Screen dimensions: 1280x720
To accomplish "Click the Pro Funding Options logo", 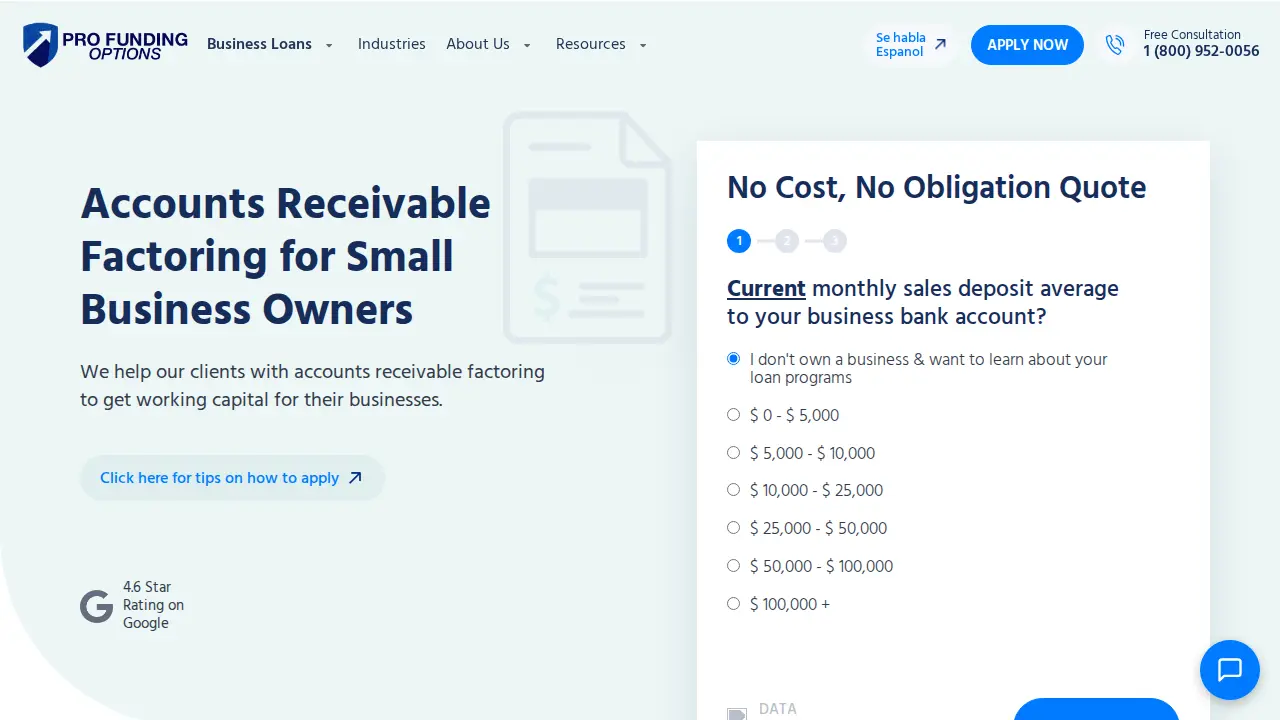I will coord(105,45).
